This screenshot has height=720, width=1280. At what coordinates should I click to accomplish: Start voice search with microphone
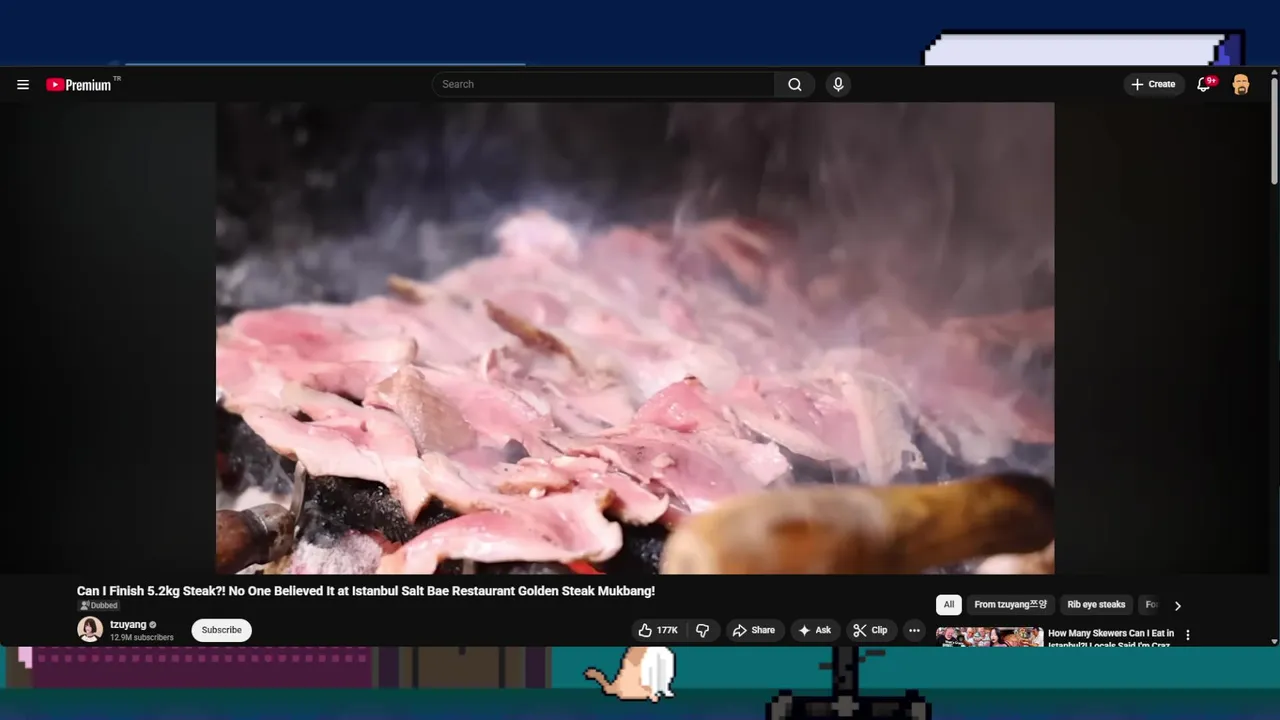tap(838, 85)
